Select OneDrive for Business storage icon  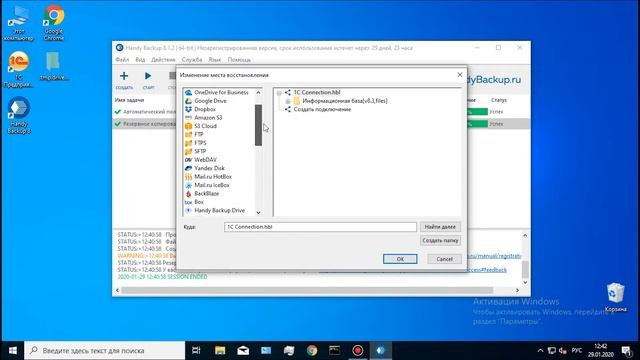(x=188, y=93)
